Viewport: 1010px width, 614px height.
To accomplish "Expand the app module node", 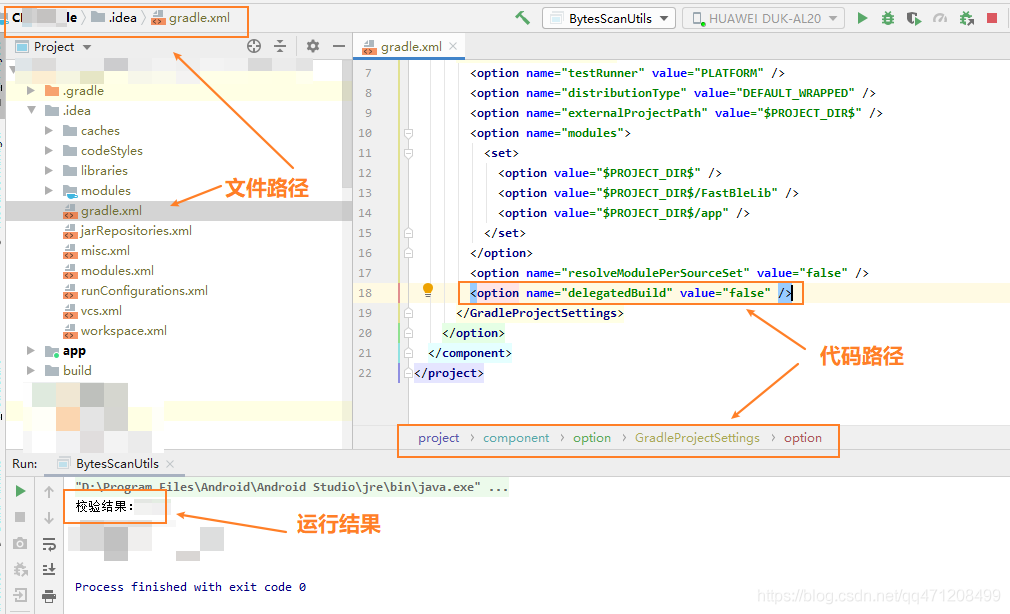I will tap(31, 350).
